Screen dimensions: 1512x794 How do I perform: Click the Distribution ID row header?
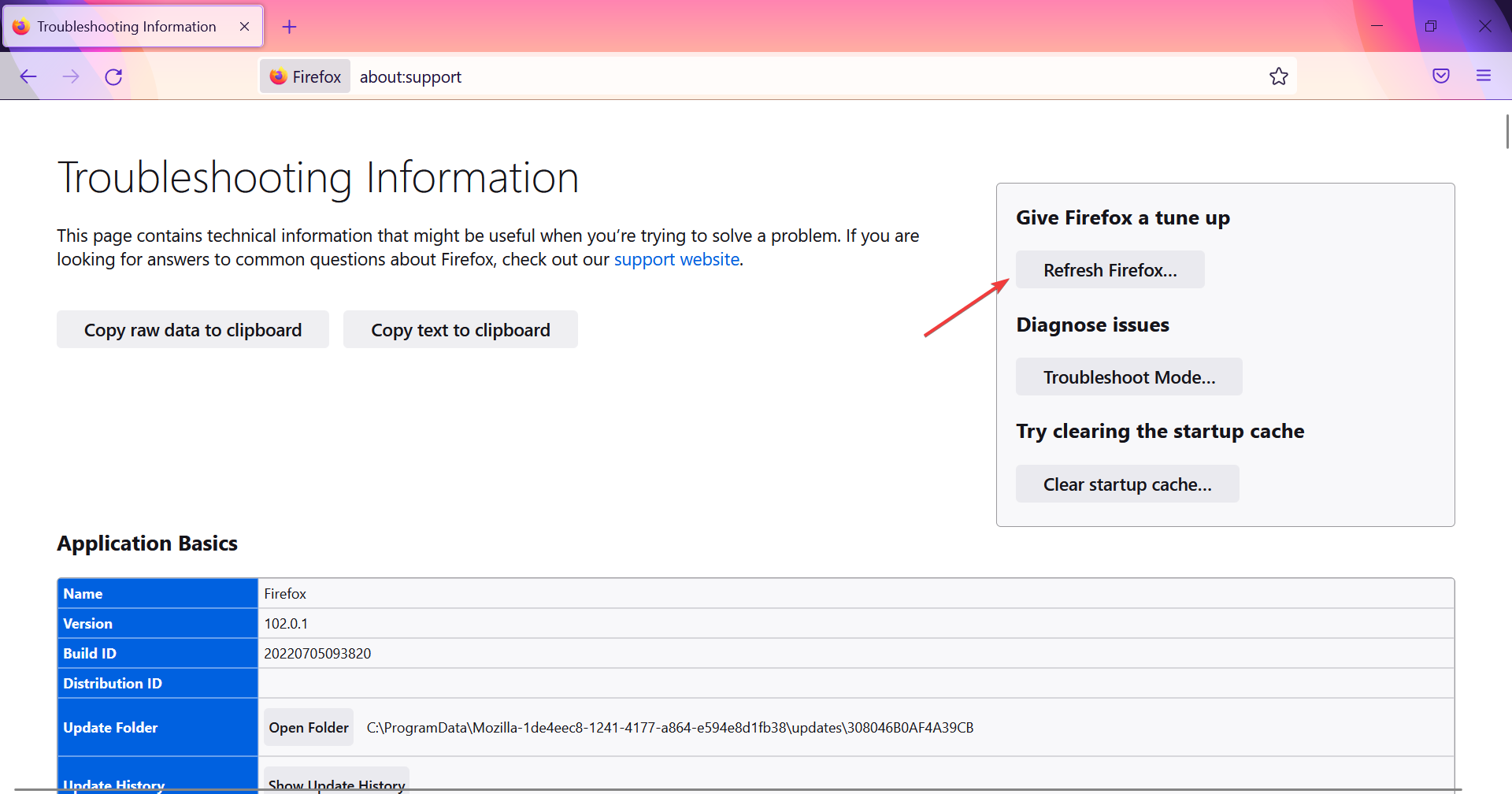click(x=157, y=683)
